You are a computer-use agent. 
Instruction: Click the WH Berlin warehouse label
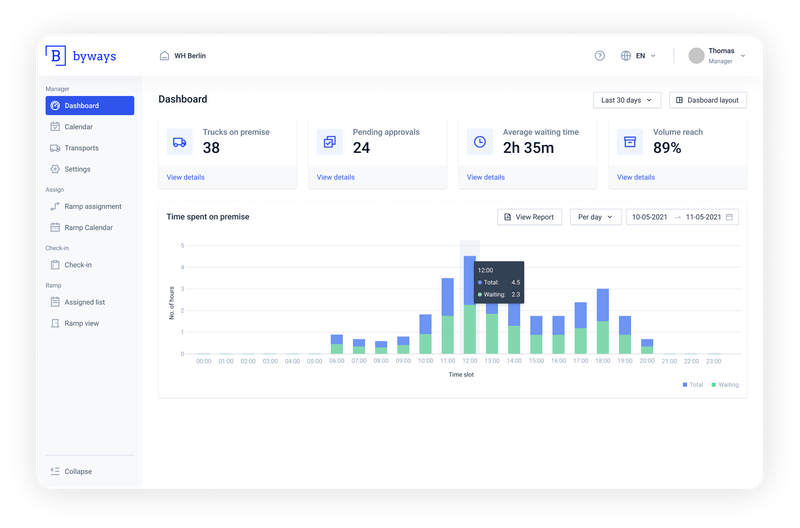(190, 56)
